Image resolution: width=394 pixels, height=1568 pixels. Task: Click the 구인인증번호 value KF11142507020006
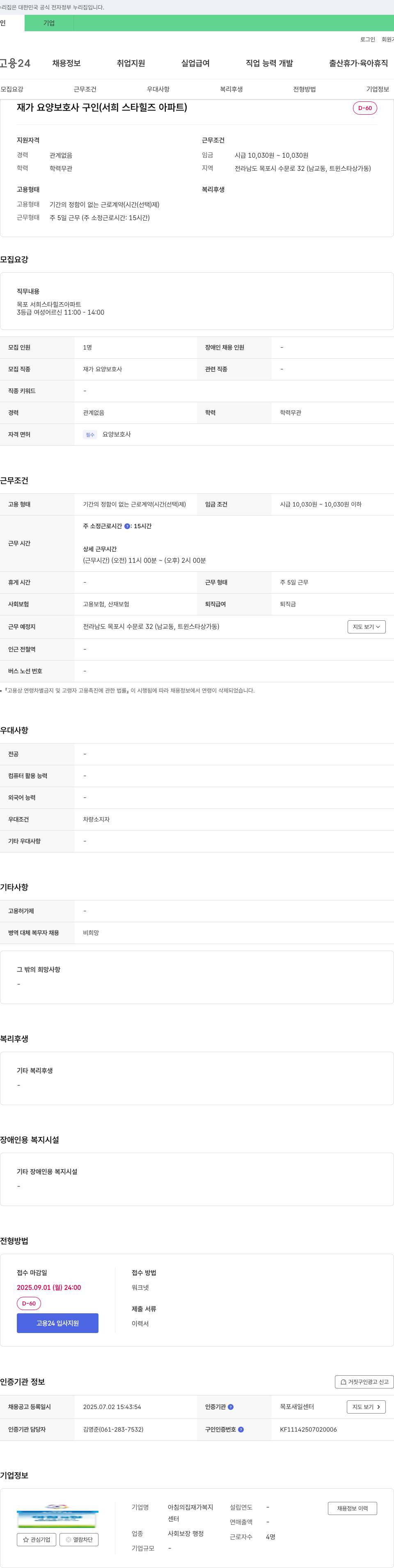(308, 1429)
